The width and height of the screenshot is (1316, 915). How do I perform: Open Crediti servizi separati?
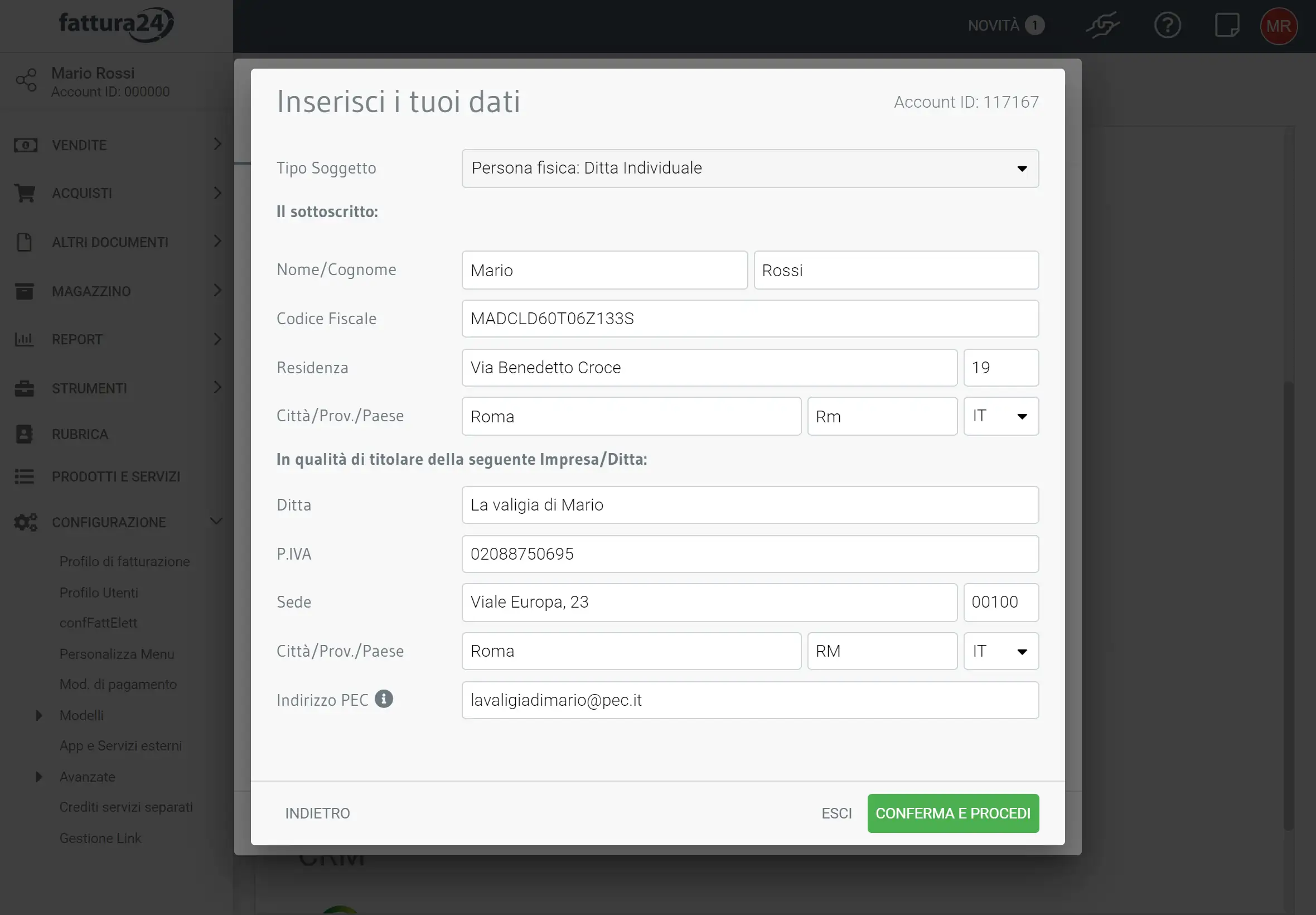(x=126, y=807)
